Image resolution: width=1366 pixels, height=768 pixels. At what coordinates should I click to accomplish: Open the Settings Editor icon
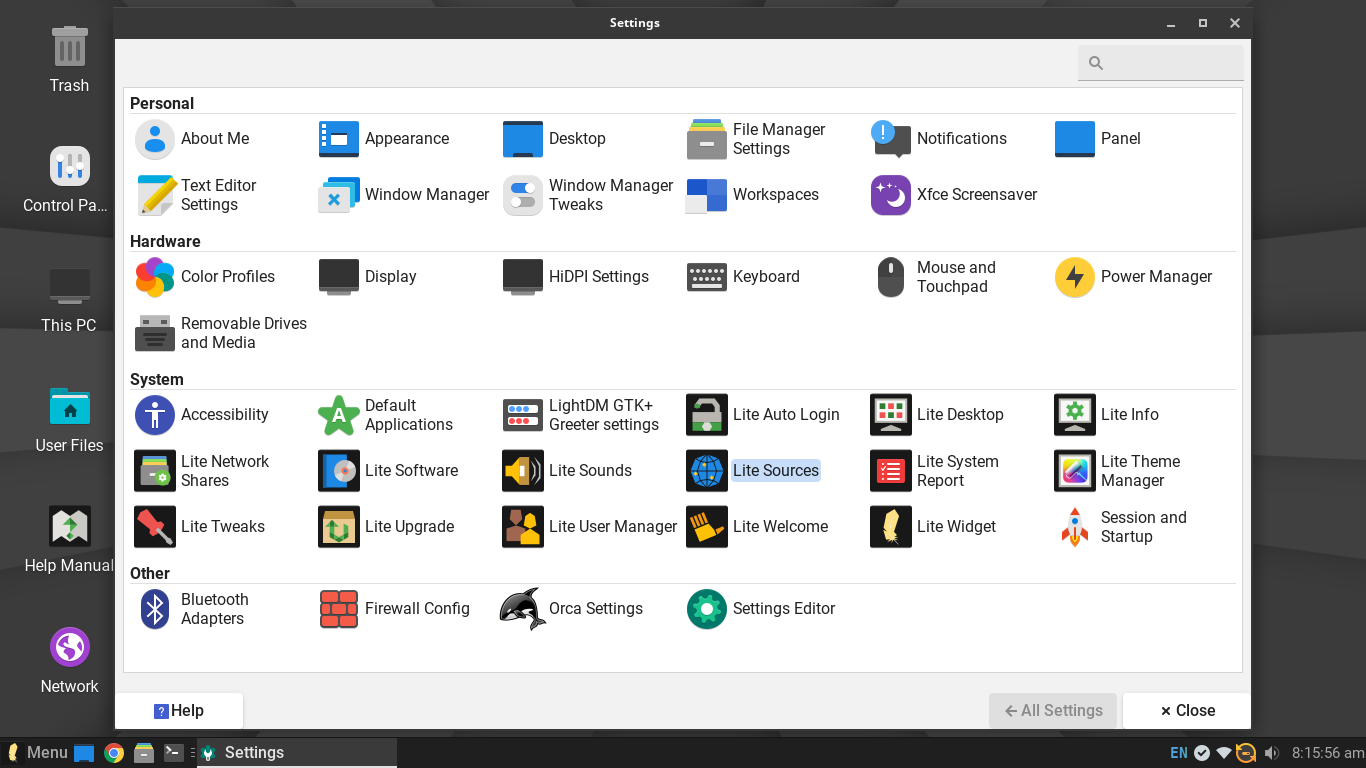point(707,609)
